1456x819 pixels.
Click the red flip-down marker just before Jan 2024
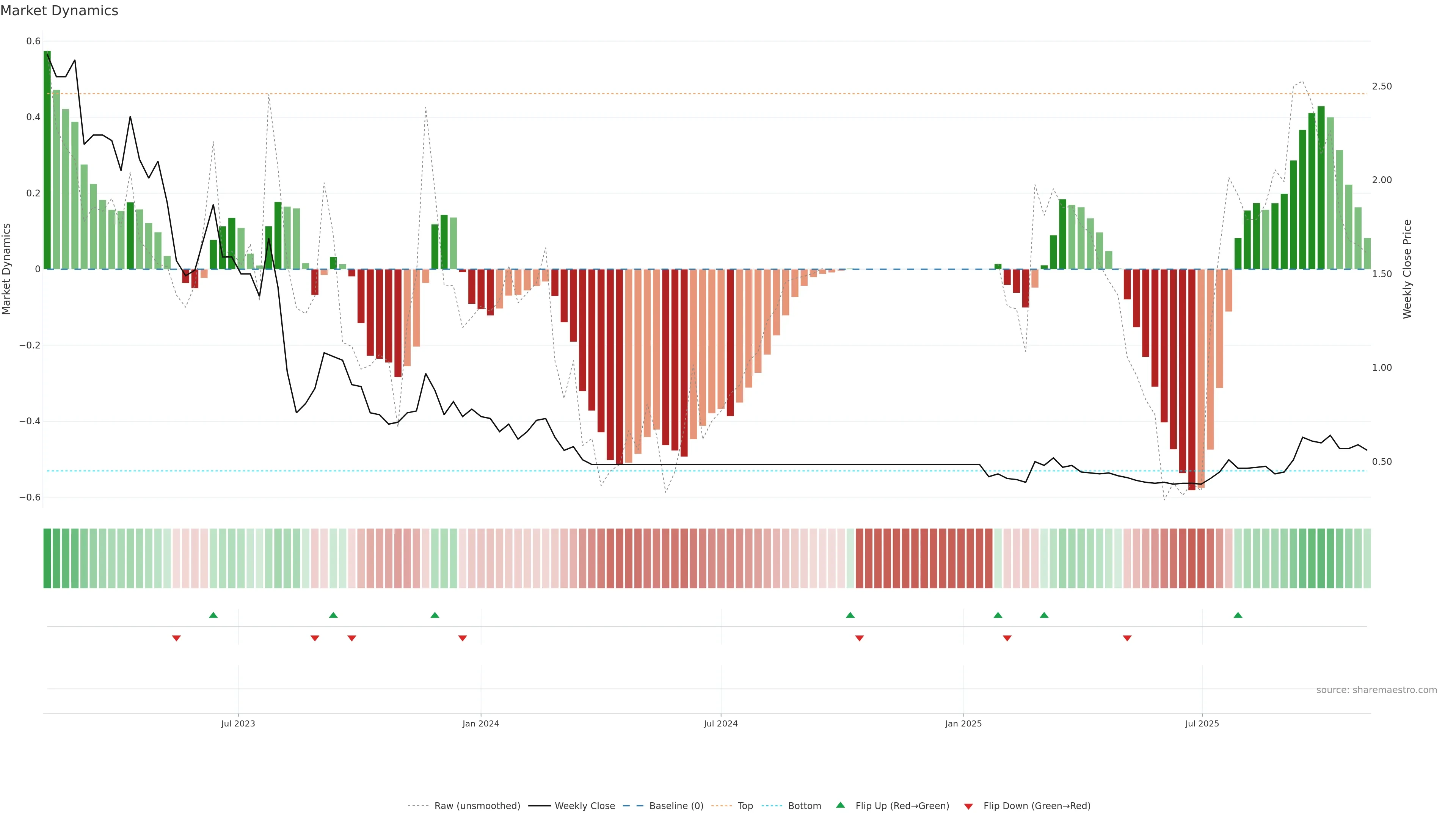(x=462, y=638)
